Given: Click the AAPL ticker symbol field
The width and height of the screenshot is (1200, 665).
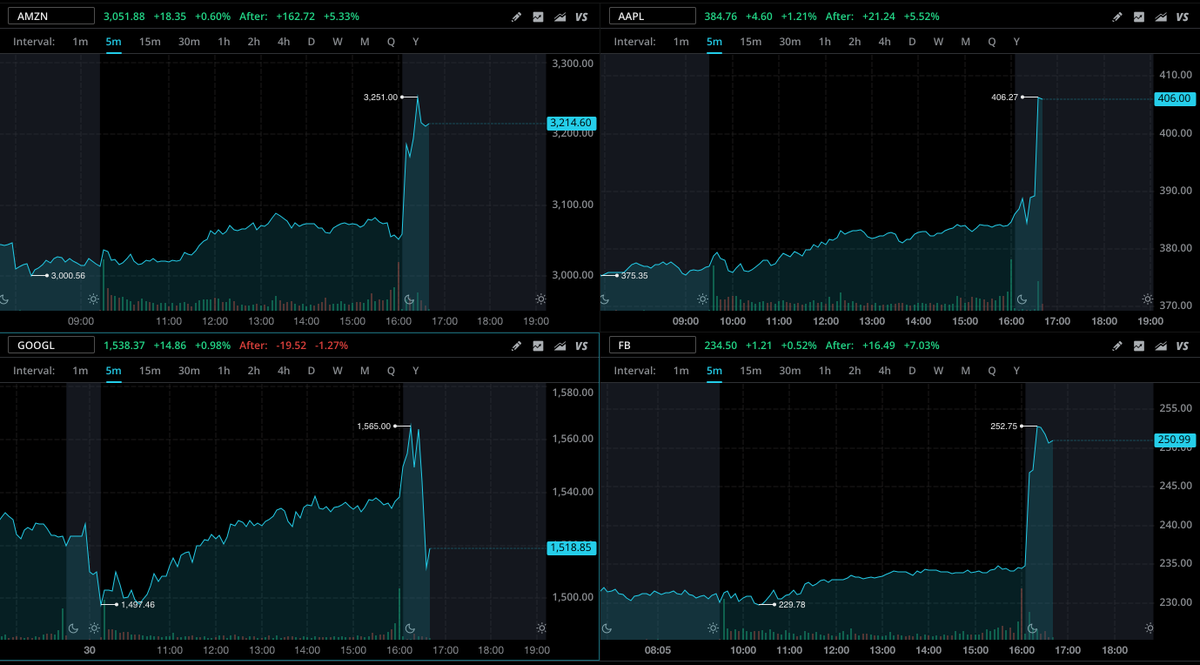Looking at the screenshot, I should (652, 16).
